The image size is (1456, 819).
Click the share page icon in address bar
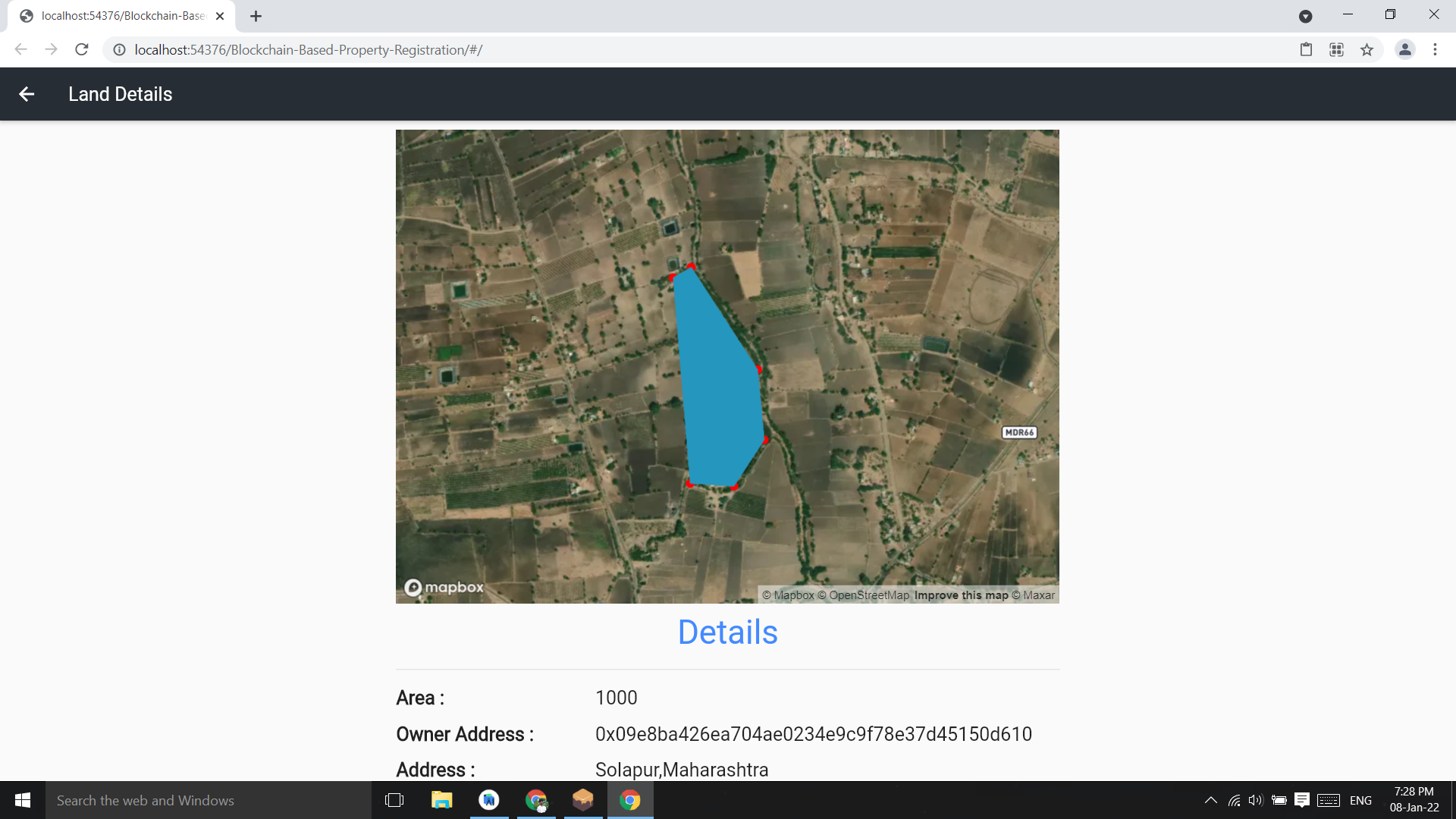1306,50
